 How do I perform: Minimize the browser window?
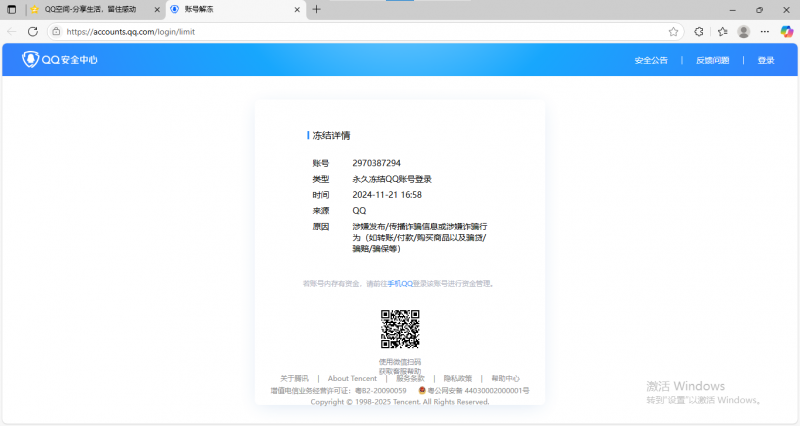(x=733, y=10)
